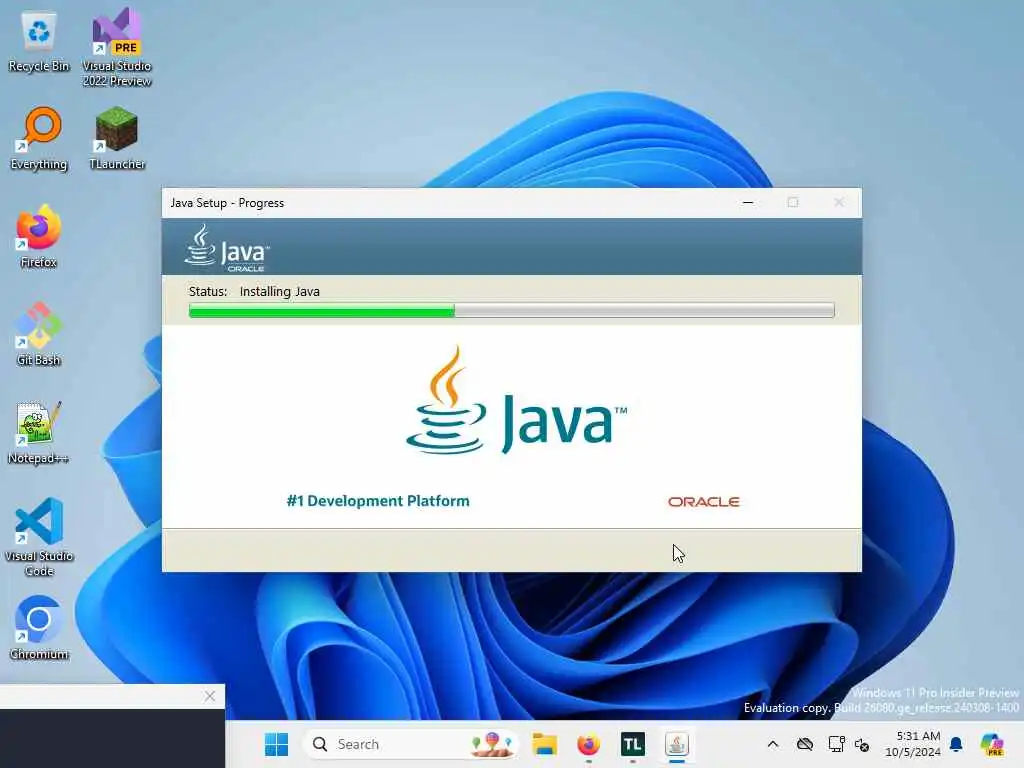
Task: Select the Firefox desktop shortcut
Action: click(x=39, y=236)
